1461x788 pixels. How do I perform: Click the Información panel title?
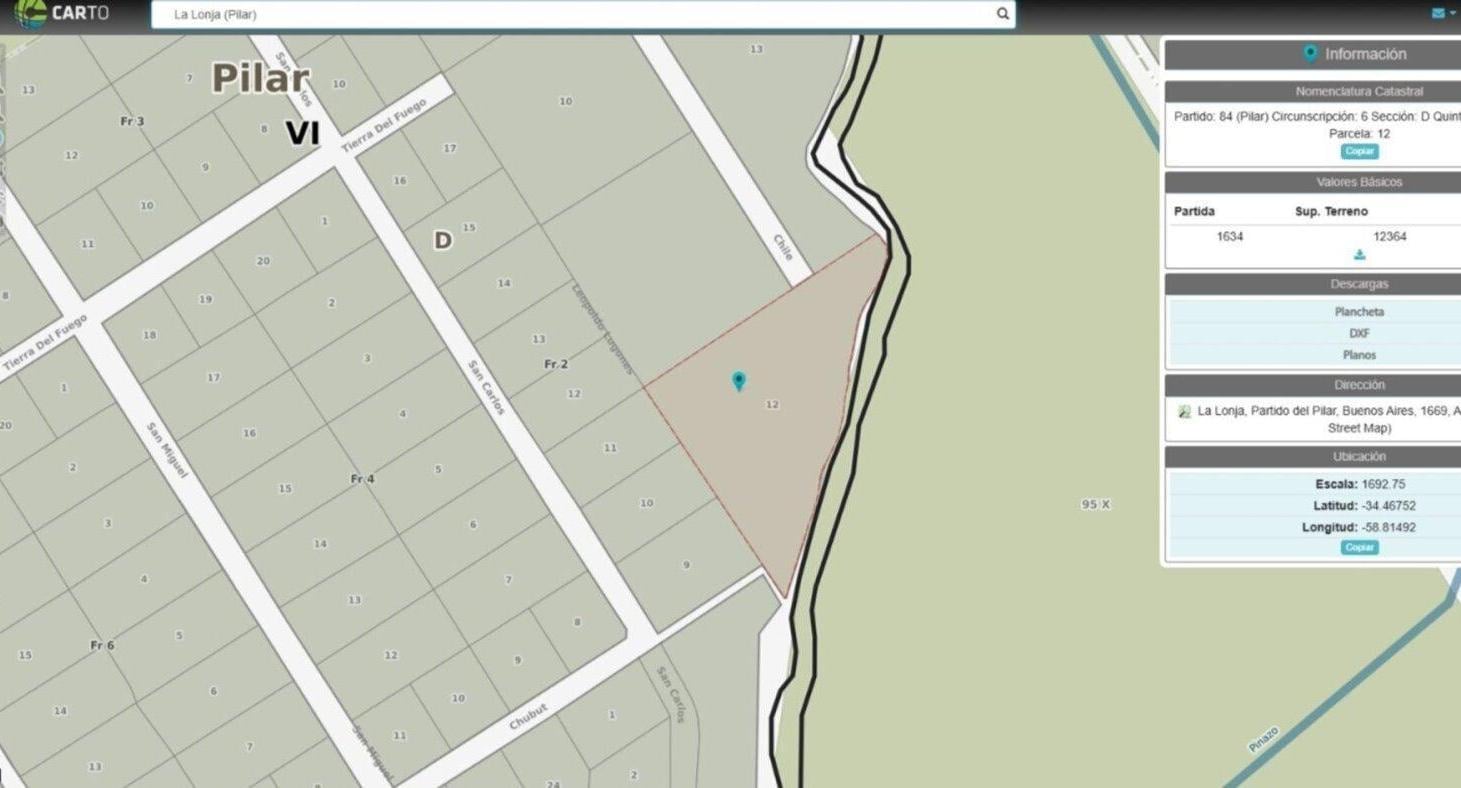click(1365, 54)
